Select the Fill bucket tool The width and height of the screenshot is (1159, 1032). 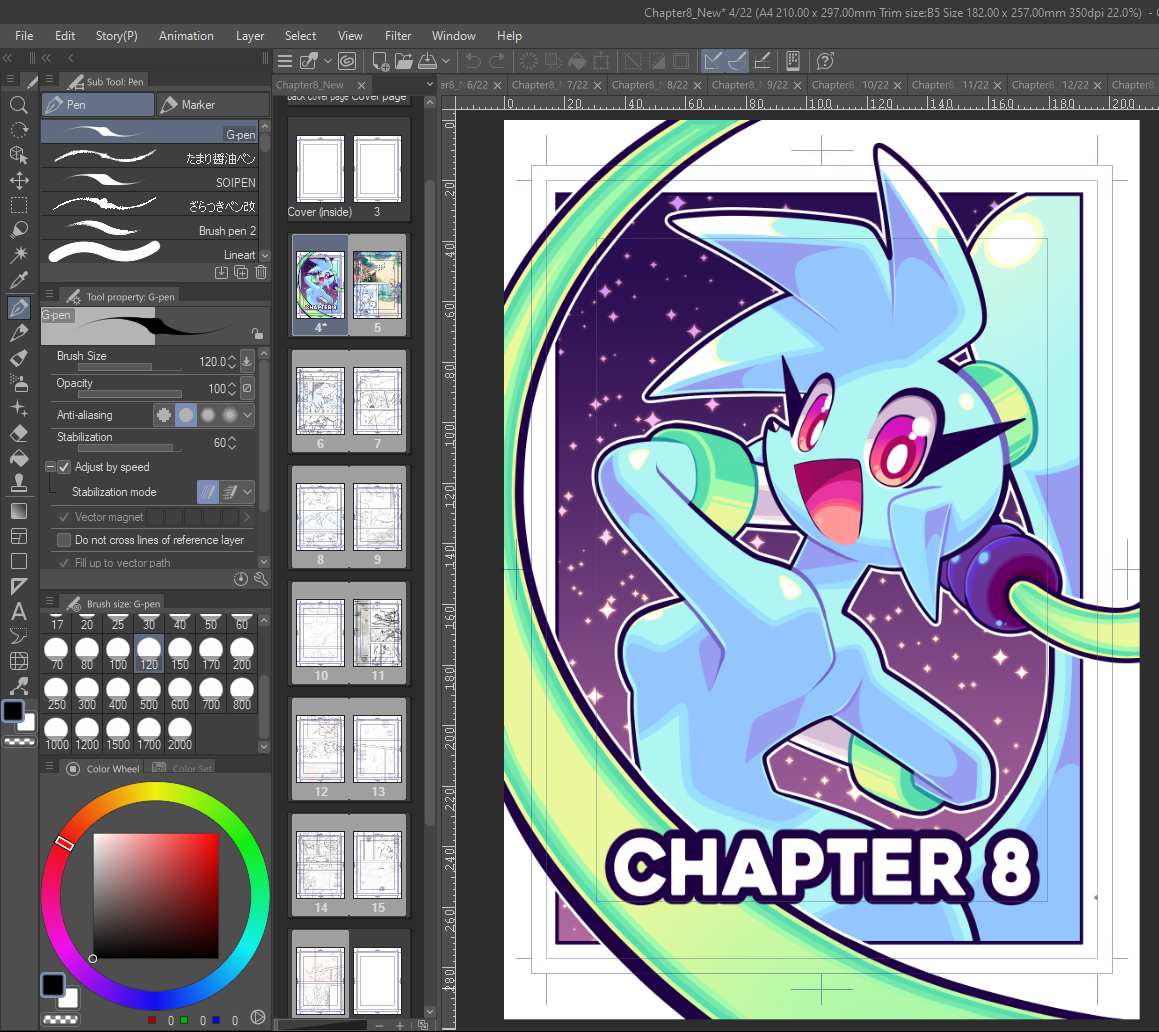click(x=18, y=458)
